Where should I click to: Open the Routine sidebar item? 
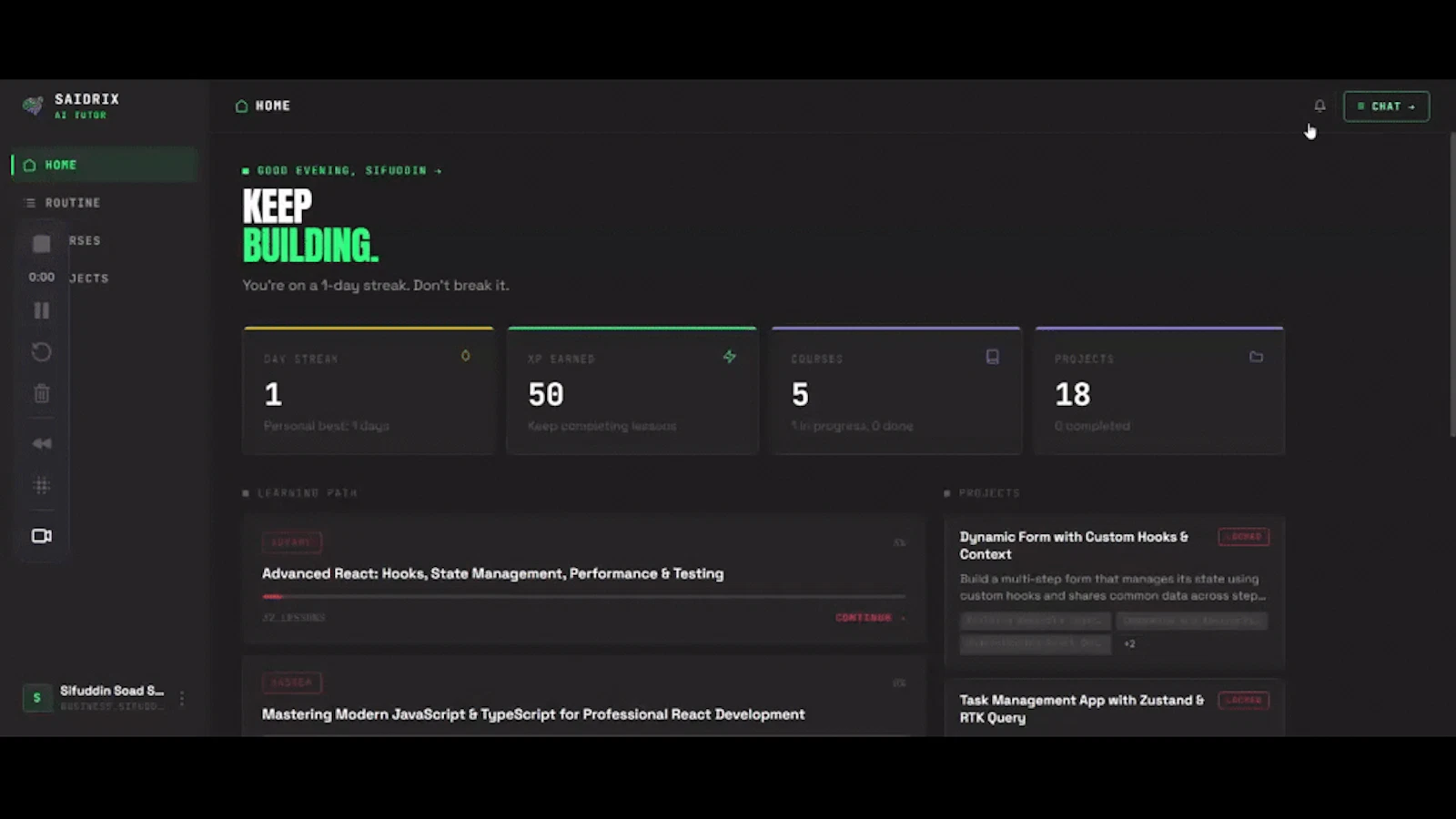[105, 203]
